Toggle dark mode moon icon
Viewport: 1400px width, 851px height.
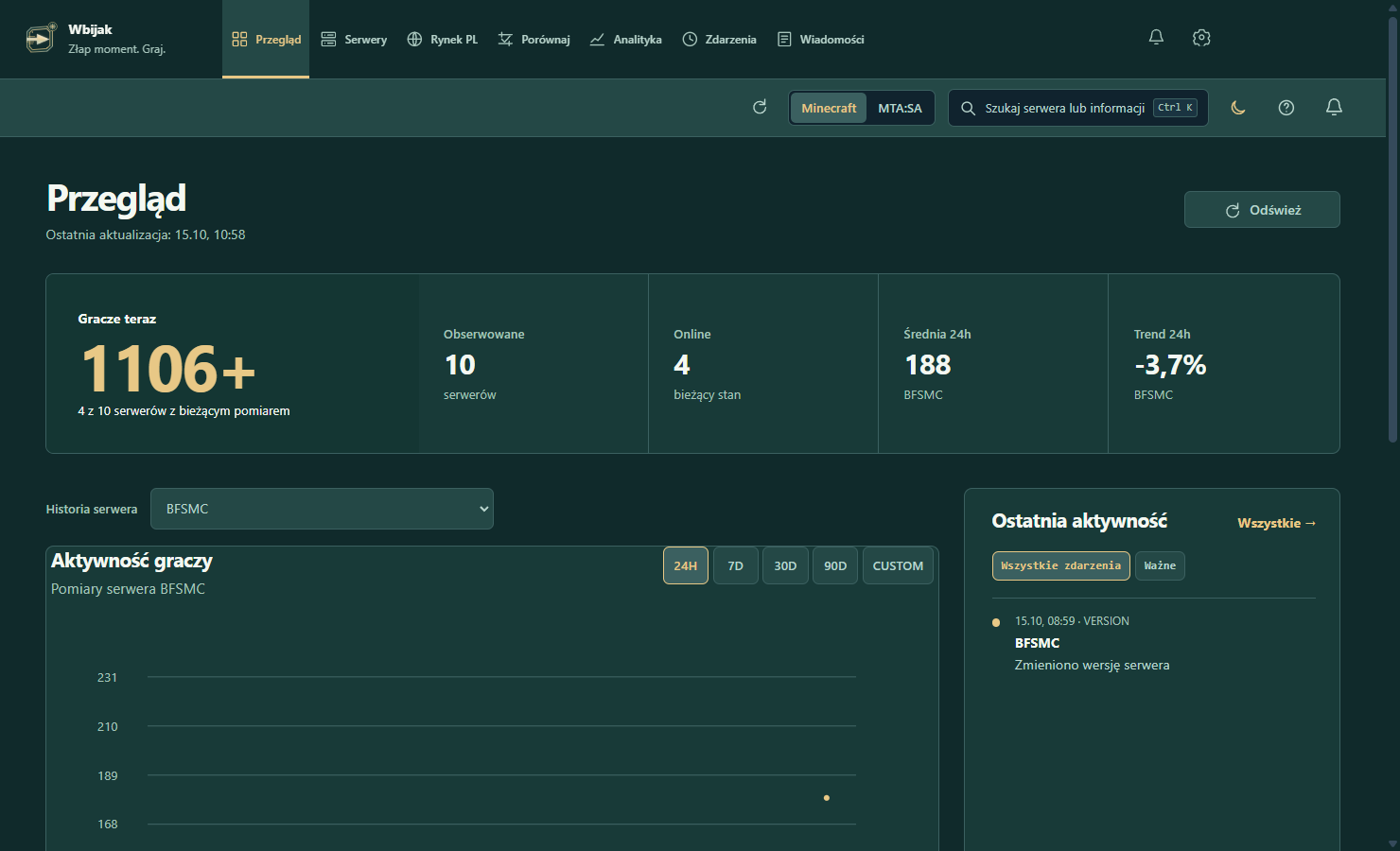[x=1238, y=108]
